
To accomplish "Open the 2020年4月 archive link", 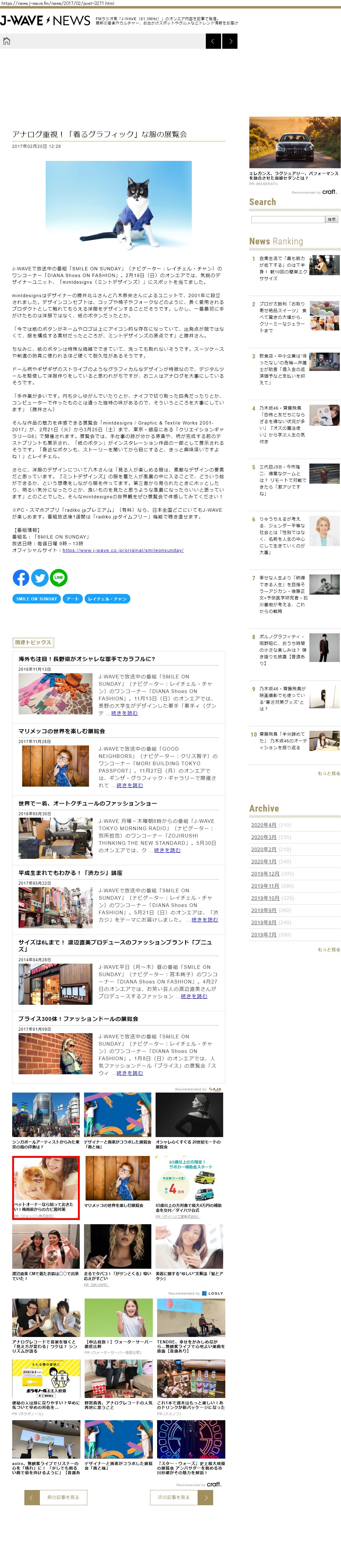I will [263, 825].
